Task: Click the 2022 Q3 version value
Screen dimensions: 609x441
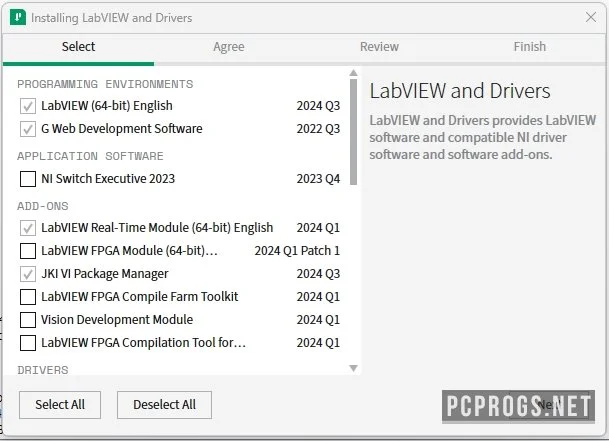Action: tap(318, 129)
